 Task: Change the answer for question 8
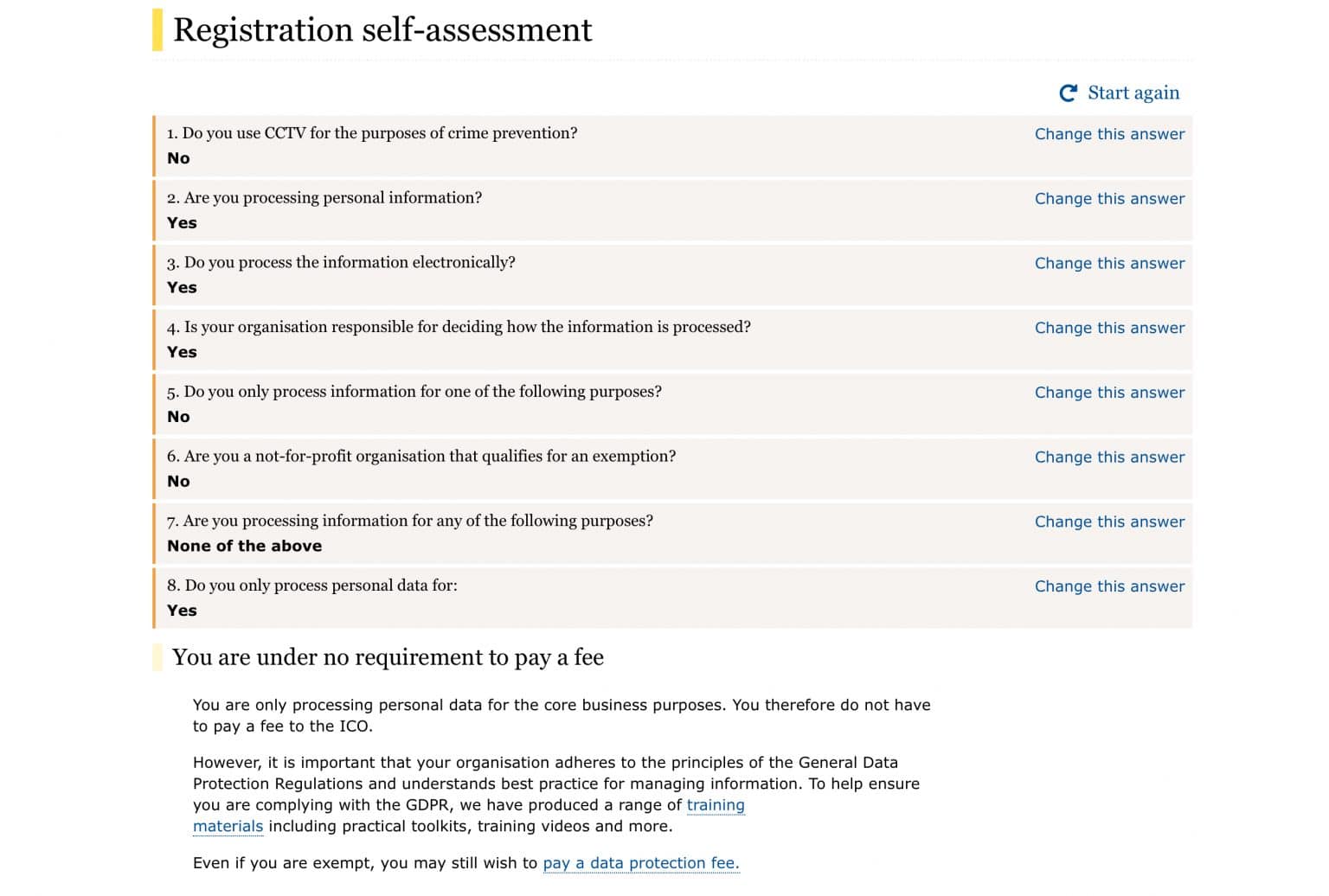[x=1110, y=586]
